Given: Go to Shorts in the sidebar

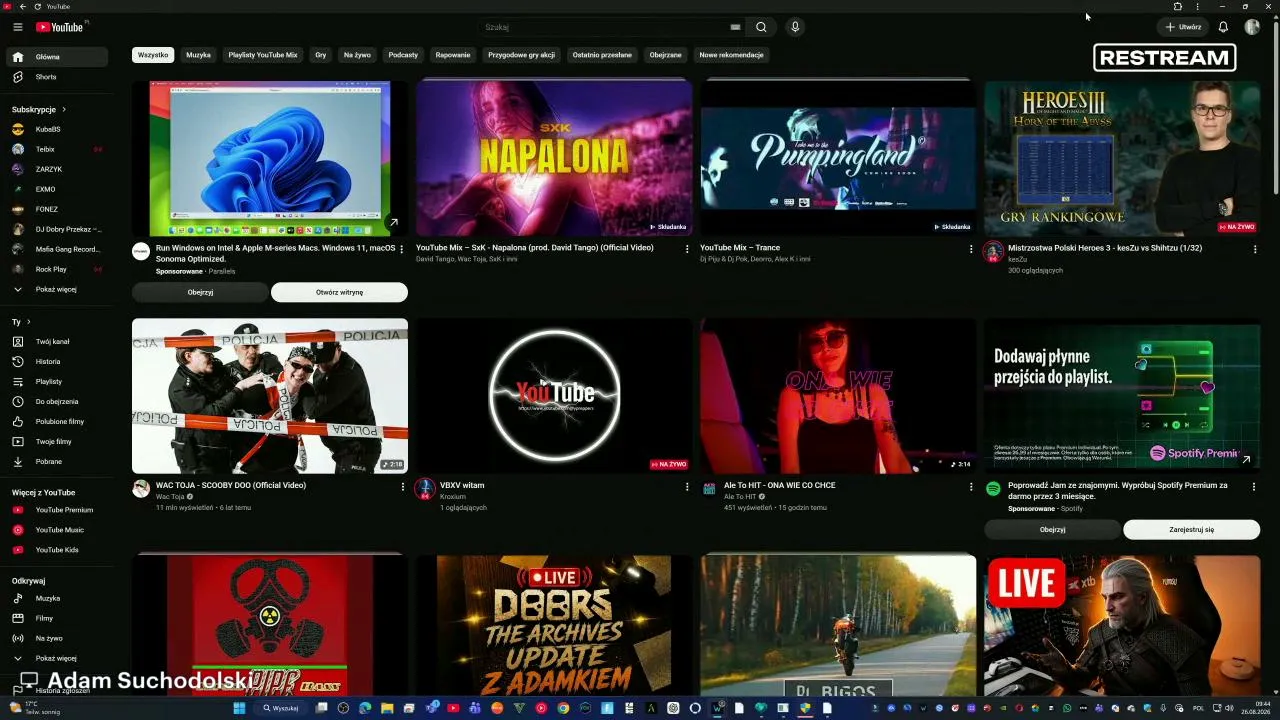Looking at the screenshot, I should 57,77.
